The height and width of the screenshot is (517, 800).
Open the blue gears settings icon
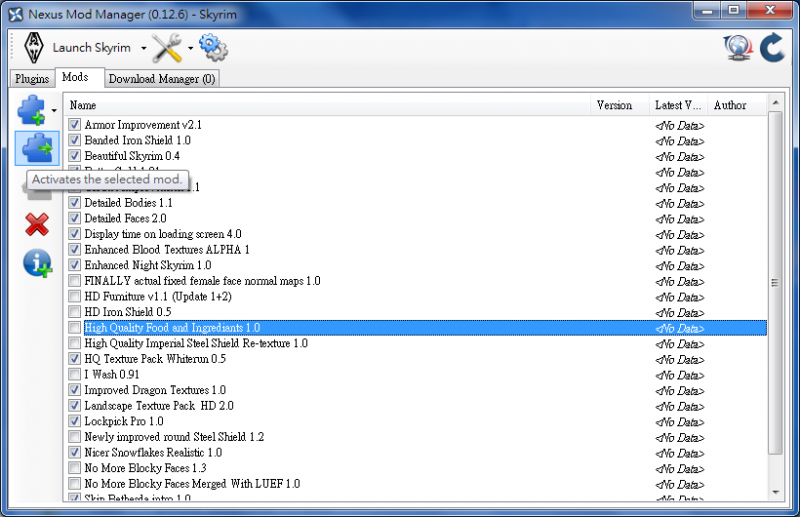point(213,47)
